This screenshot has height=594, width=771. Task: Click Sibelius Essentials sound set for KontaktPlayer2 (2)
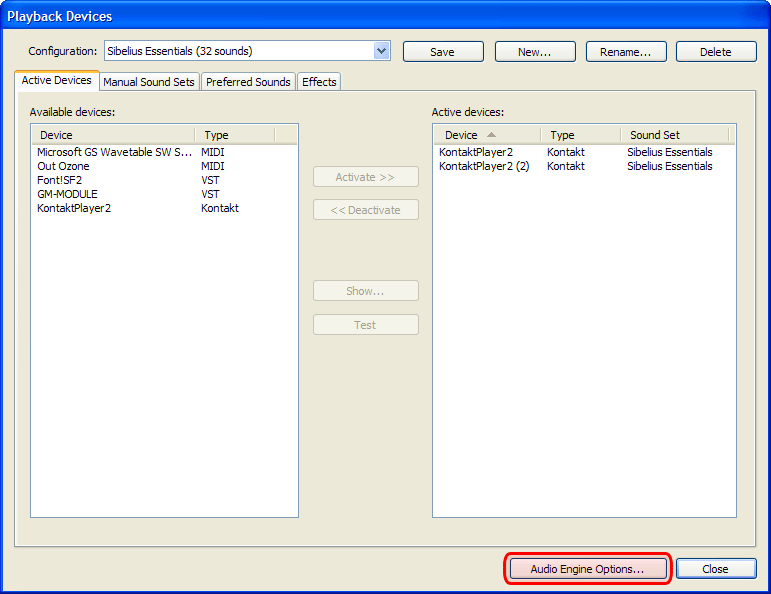670,166
